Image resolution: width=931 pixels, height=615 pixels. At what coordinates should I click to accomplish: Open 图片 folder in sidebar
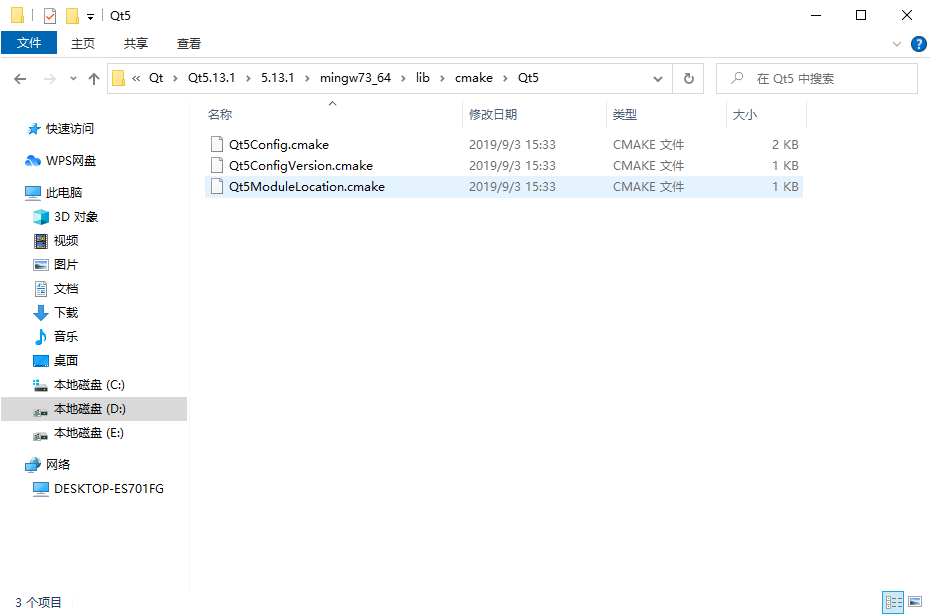click(56, 265)
